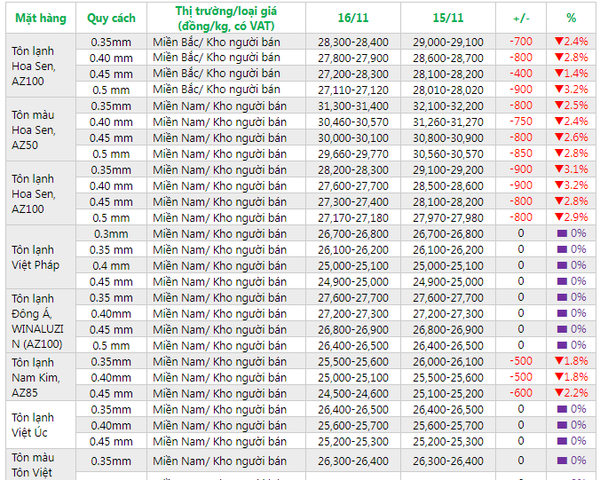The width and height of the screenshot is (600, 480).
Task: Click the "Mặt hàng" column header
Action: pyautogui.click(x=41, y=18)
